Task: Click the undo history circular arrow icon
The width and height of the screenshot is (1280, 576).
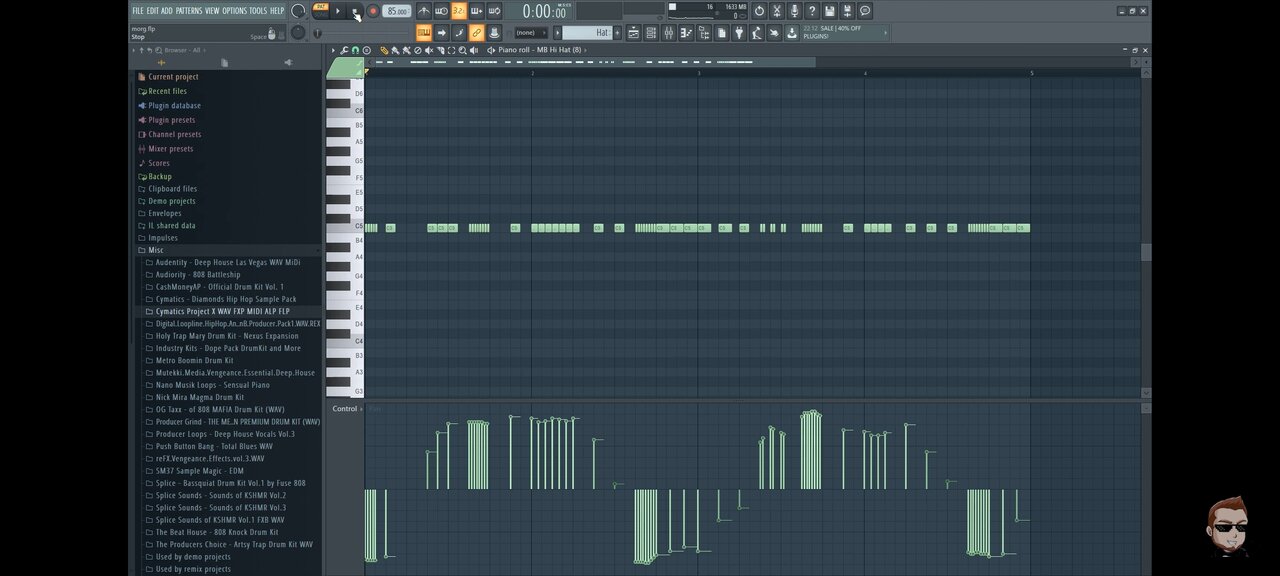Action: pos(759,11)
